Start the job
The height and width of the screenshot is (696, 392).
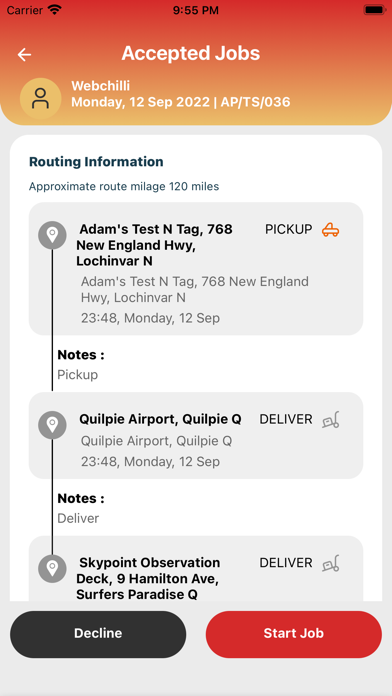[x=293, y=634]
